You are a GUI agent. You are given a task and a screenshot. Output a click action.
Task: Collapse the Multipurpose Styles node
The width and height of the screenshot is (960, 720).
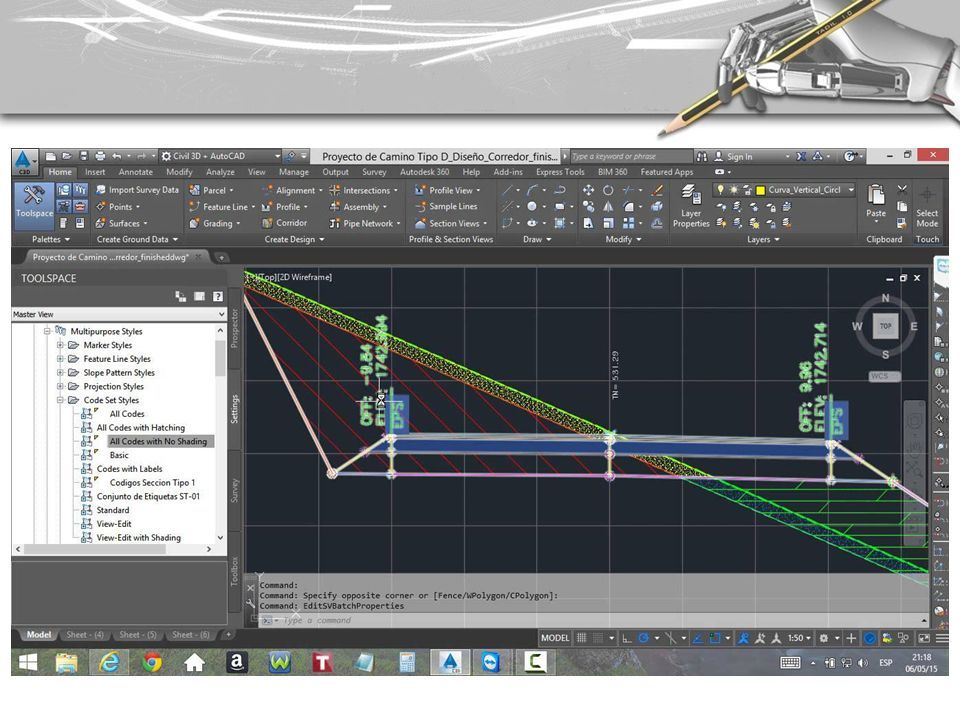pos(47,331)
